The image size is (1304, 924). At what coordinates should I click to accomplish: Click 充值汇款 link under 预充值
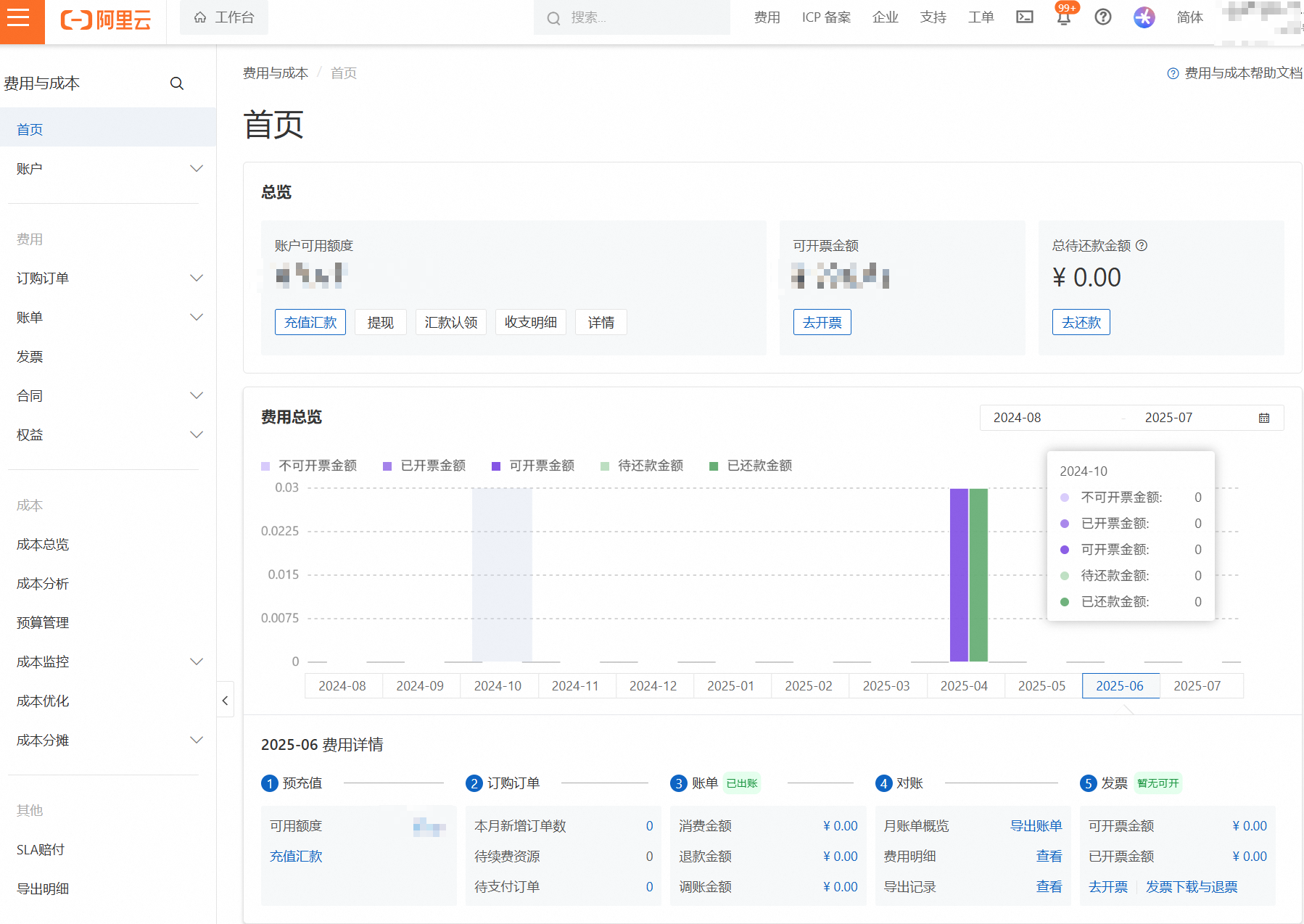296,857
